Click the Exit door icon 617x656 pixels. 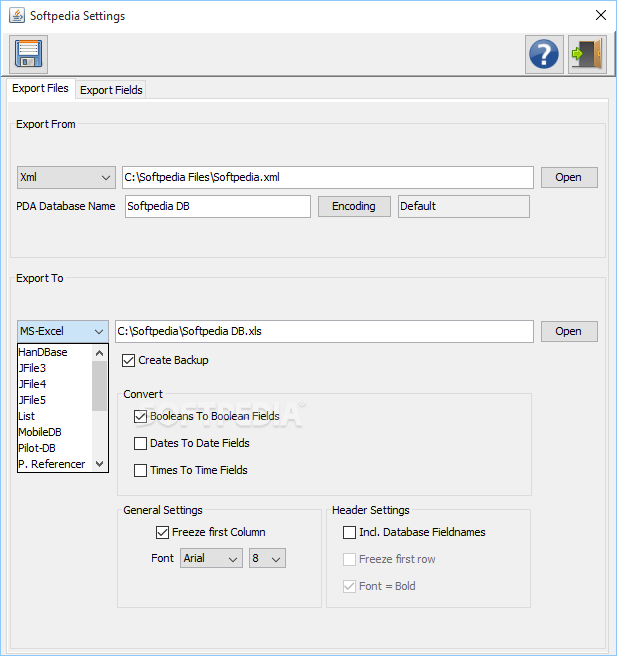pos(587,54)
